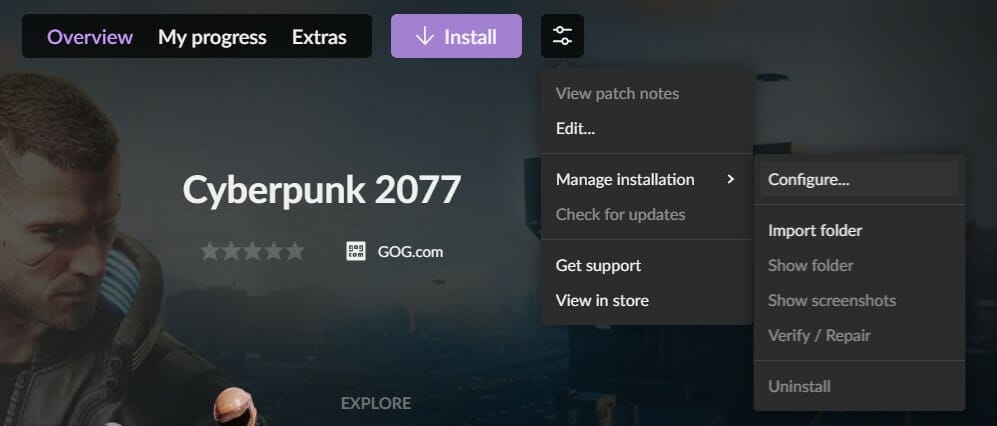Expand the Manage installation submenu arrow
The height and width of the screenshot is (426, 997).
[731, 180]
